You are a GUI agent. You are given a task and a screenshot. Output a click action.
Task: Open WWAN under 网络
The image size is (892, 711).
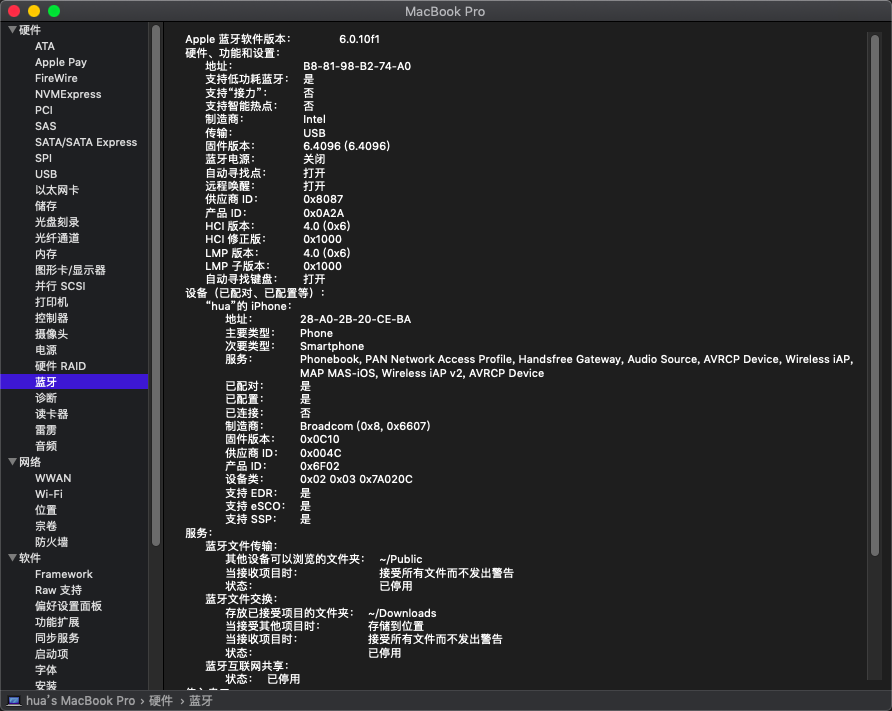point(53,478)
